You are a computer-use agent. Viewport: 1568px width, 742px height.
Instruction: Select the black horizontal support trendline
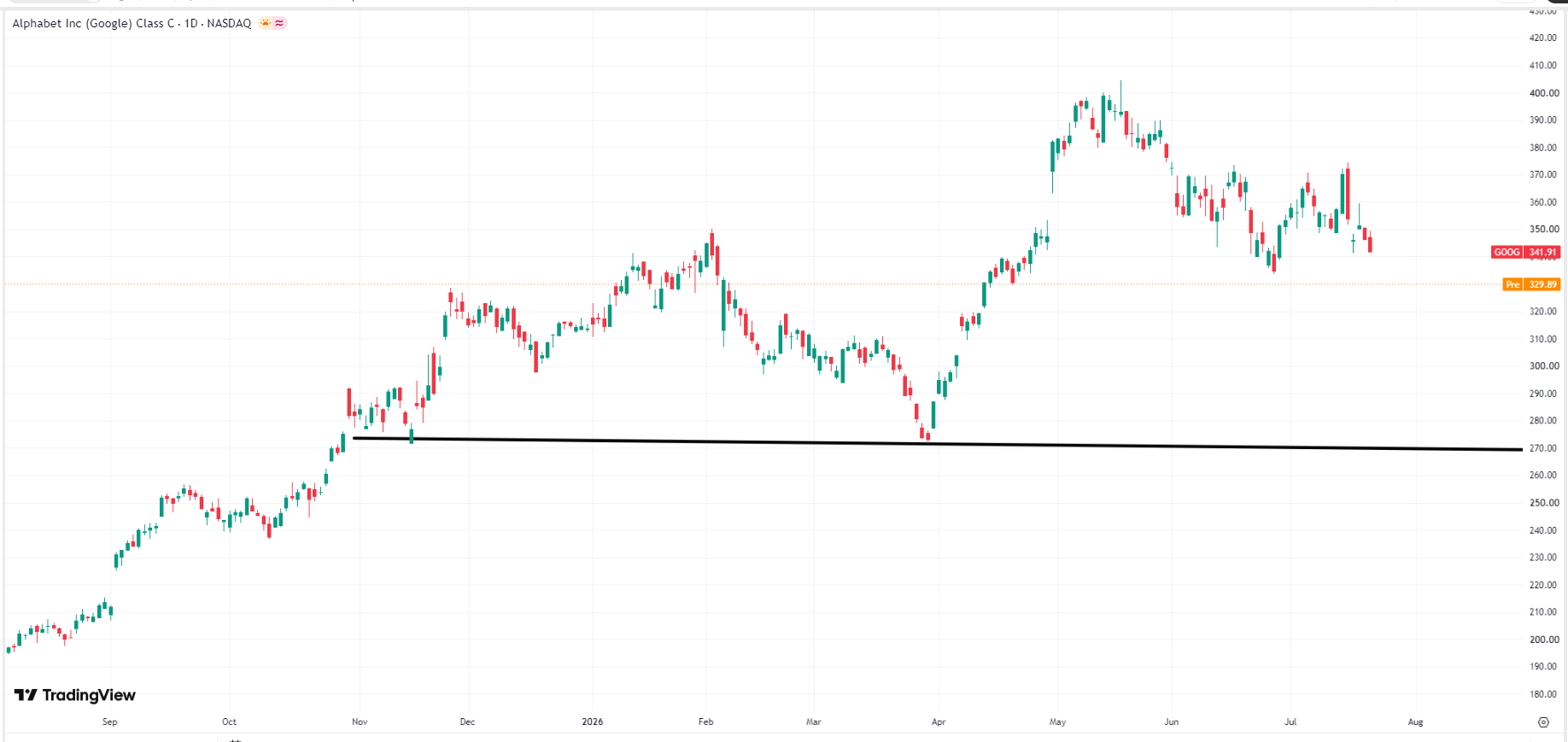[x=938, y=444]
